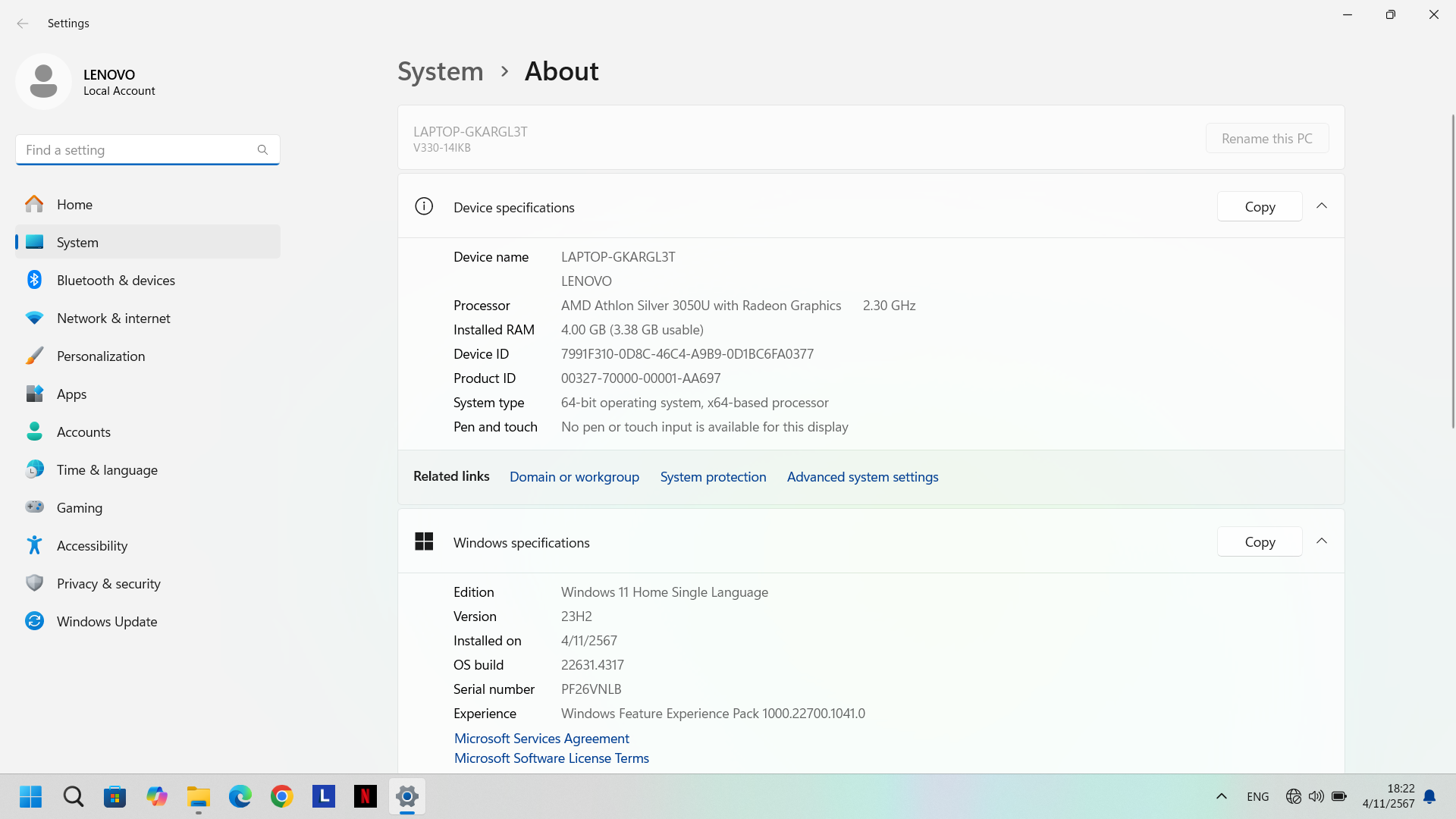The height and width of the screenshot is (819, 1456).
Task: Select Bluetooth & devices category
Action: pos(148,280)
